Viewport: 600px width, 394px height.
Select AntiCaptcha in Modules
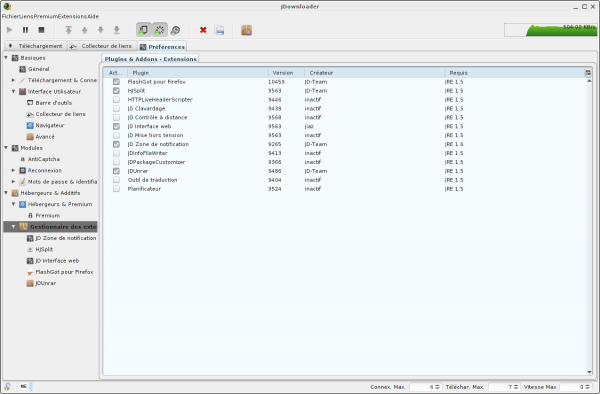[x=40, y=159]
